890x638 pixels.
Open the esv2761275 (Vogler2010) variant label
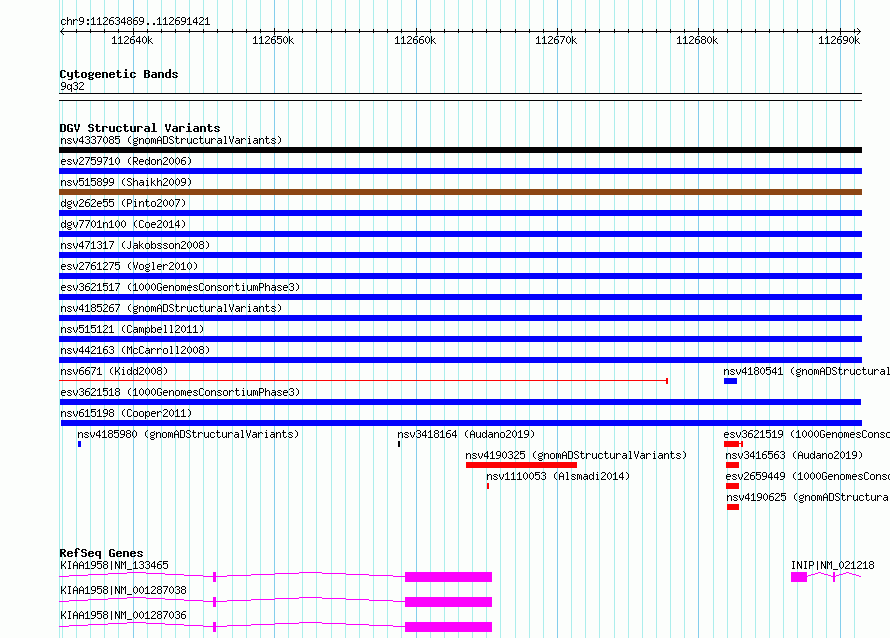pyautogui.click(x=129, y=266)
